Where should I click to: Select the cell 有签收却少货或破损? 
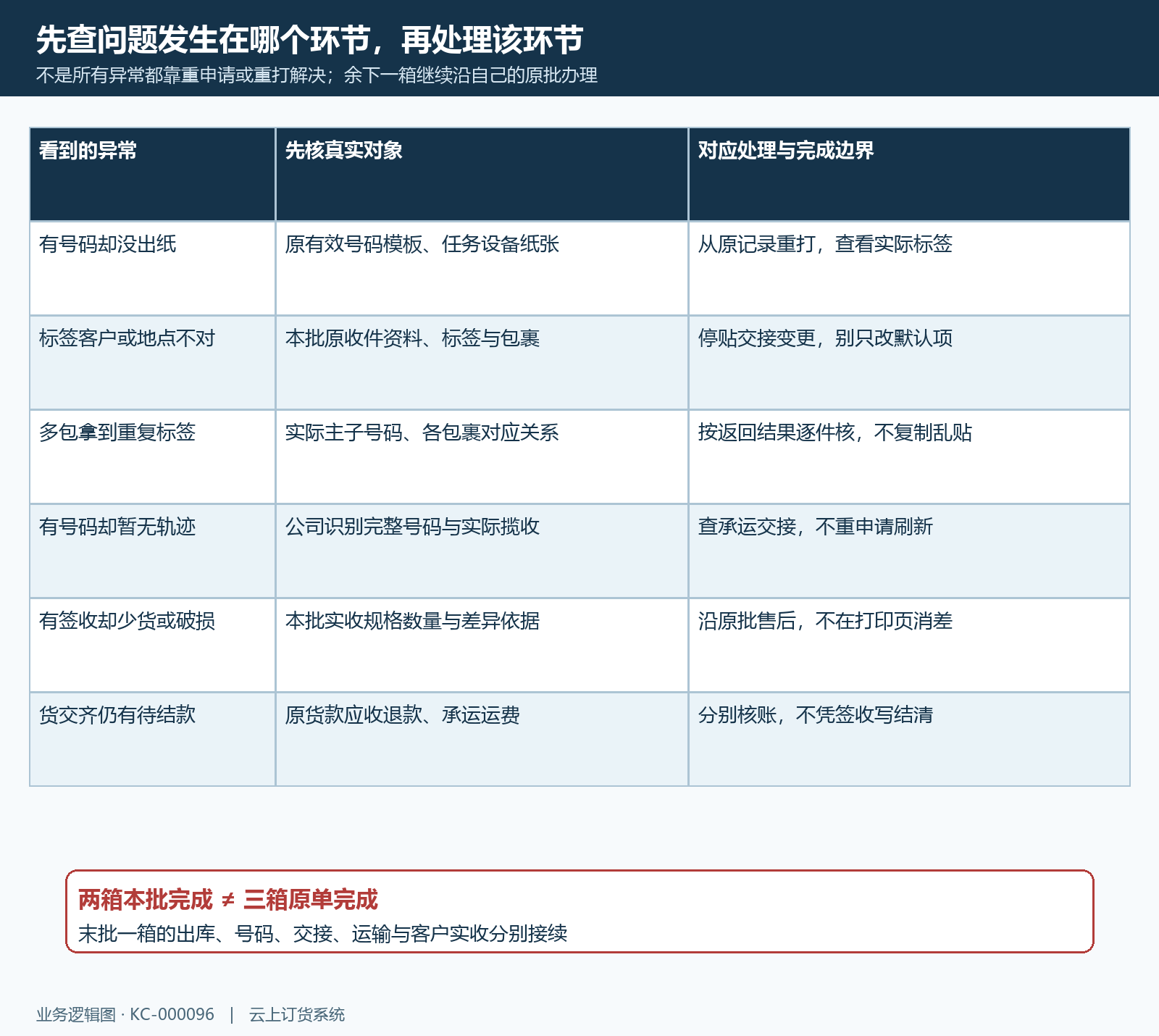pyautogui.click(x=153, y=645)
